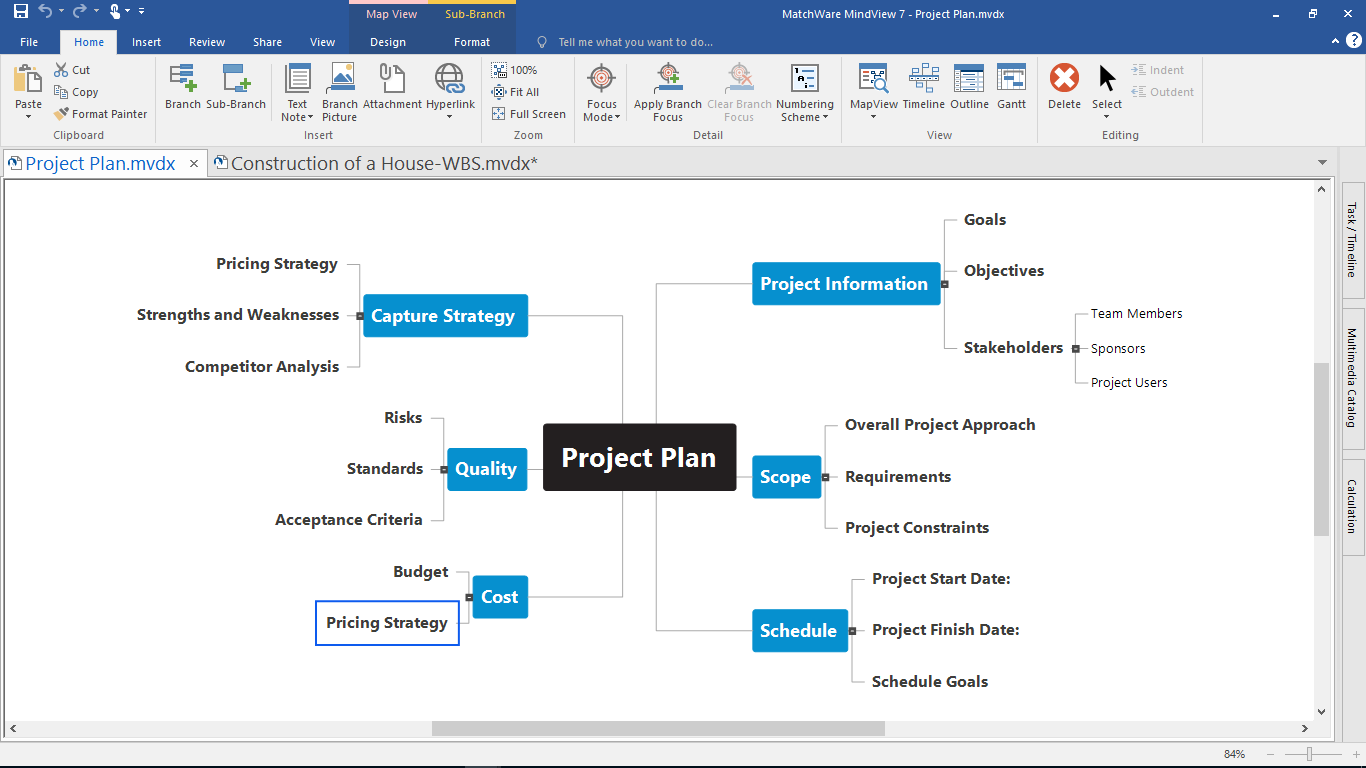Screen dimensions: 1366x768
Task: Open the Outline view
Action: pos(969,86)
